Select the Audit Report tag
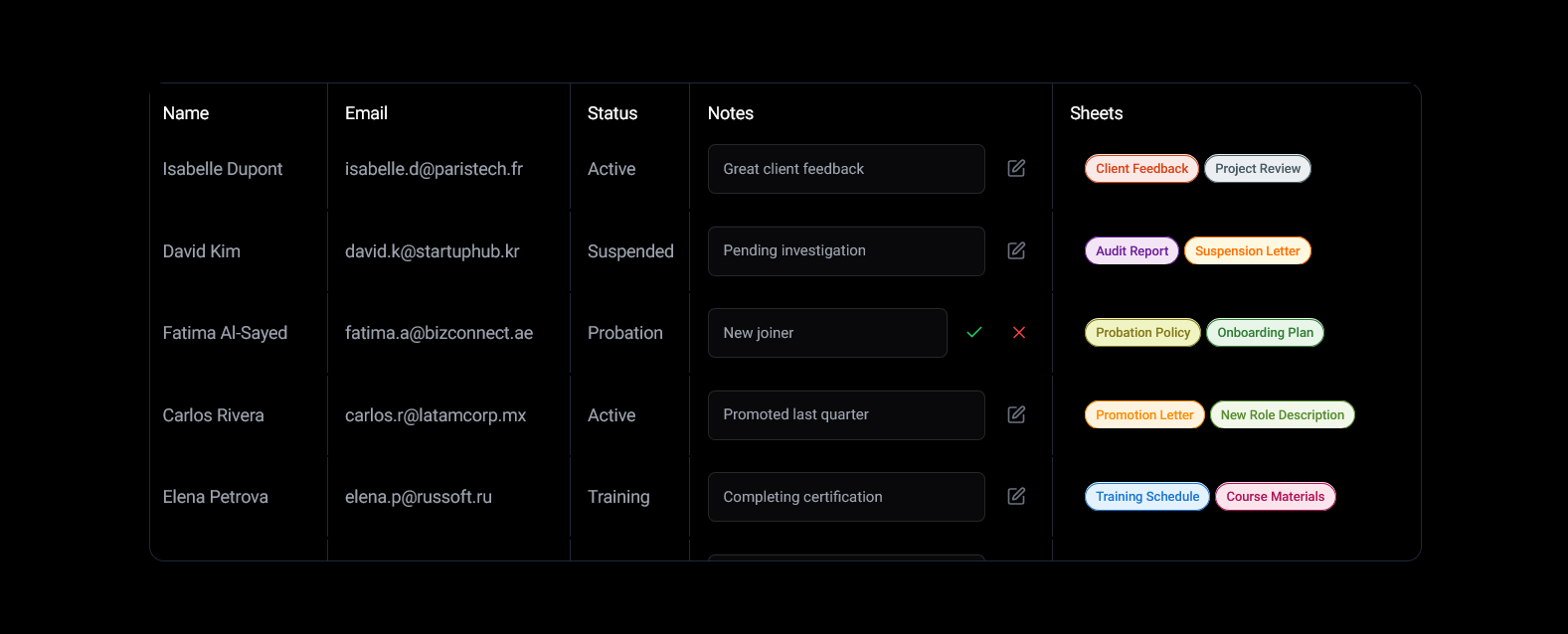This screenshot has height=634, width=1568. coord(1132,251)
